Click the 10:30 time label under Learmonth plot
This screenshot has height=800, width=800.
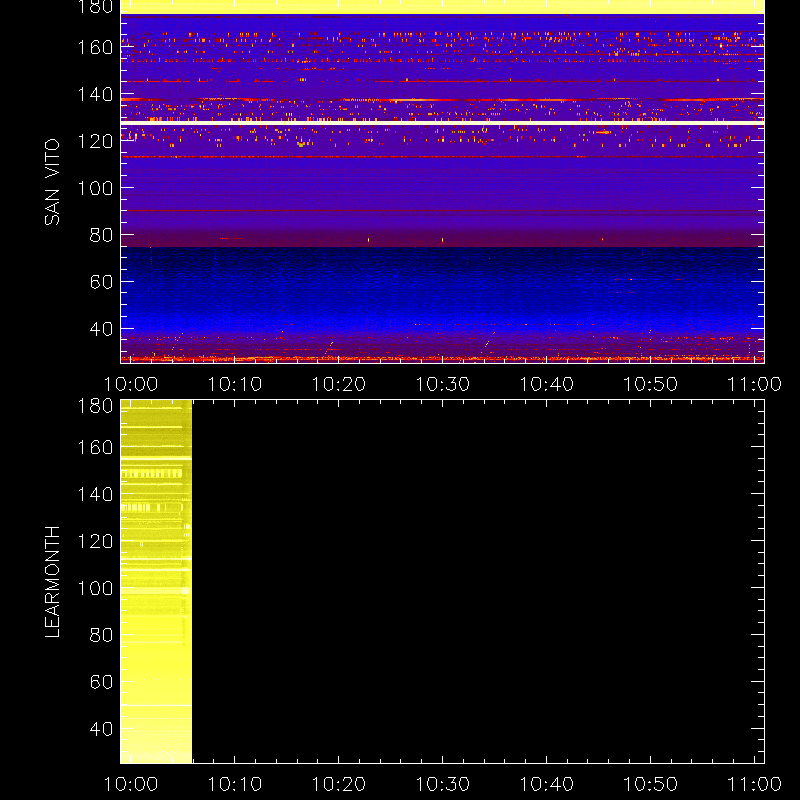pyautogui.click(x=443, y=784)
